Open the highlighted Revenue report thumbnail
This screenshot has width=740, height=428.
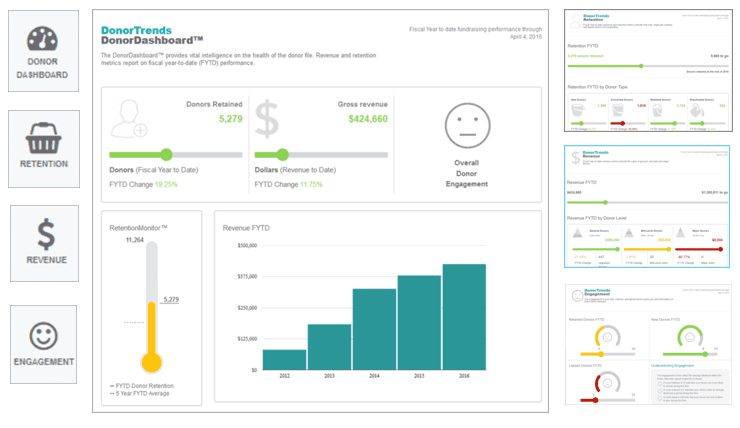pyautogui.click(x=647, y=207)
